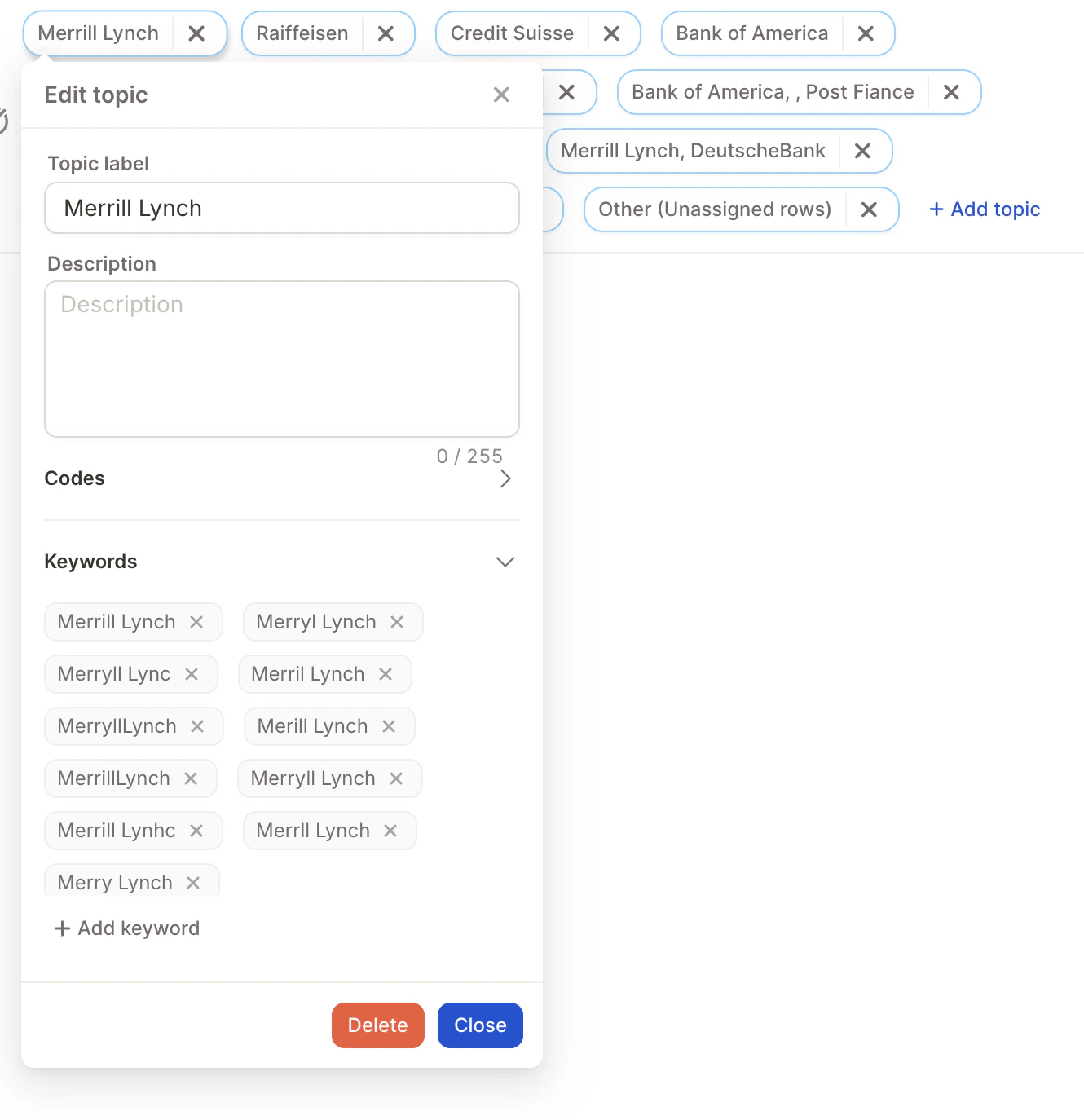Select the Merril Lynch keyword text

point(308,674)
